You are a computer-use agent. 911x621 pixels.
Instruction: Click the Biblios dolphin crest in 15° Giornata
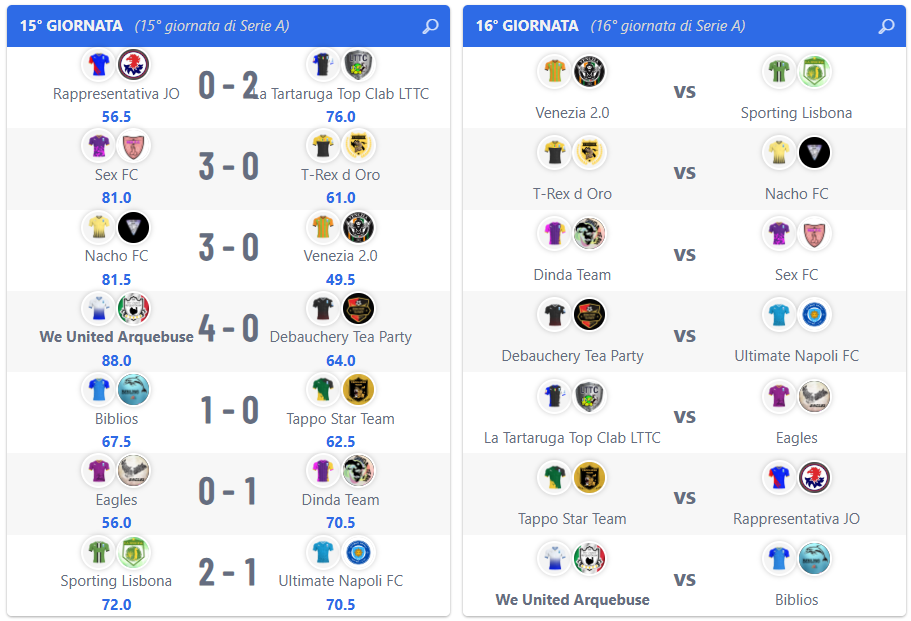click(134, 389)
